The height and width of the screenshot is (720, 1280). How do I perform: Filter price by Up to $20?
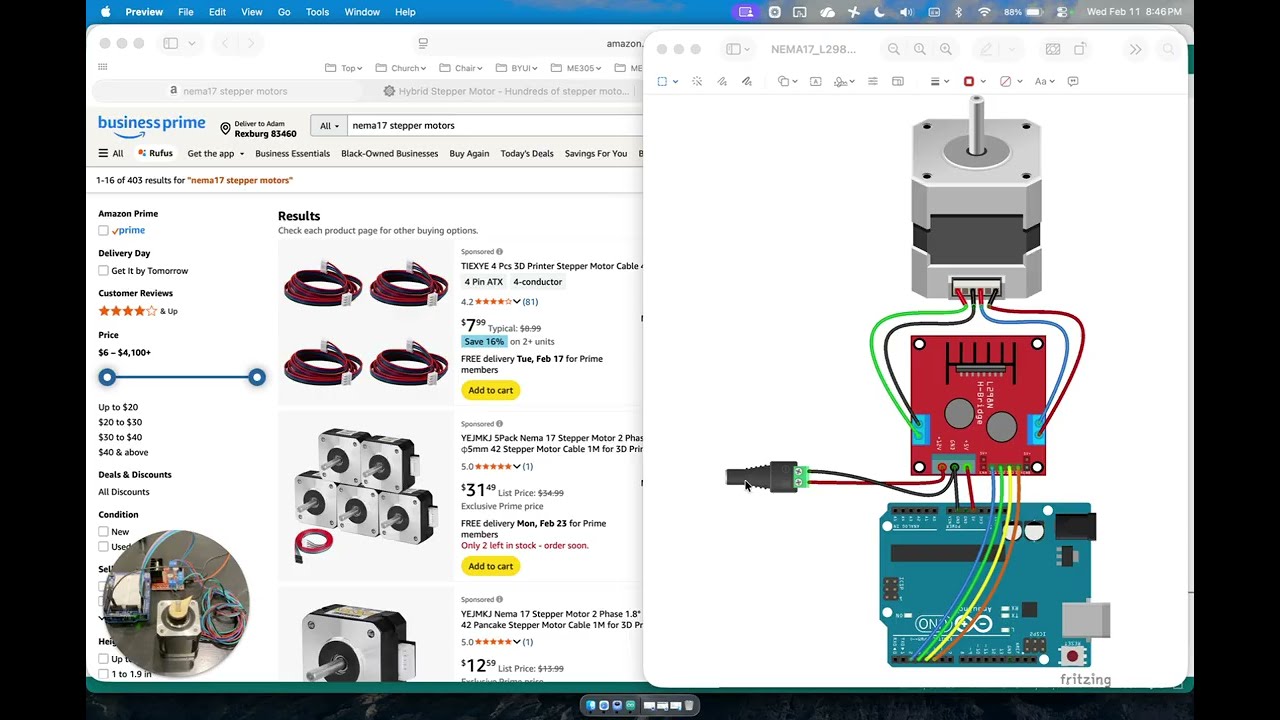[118, 407]
